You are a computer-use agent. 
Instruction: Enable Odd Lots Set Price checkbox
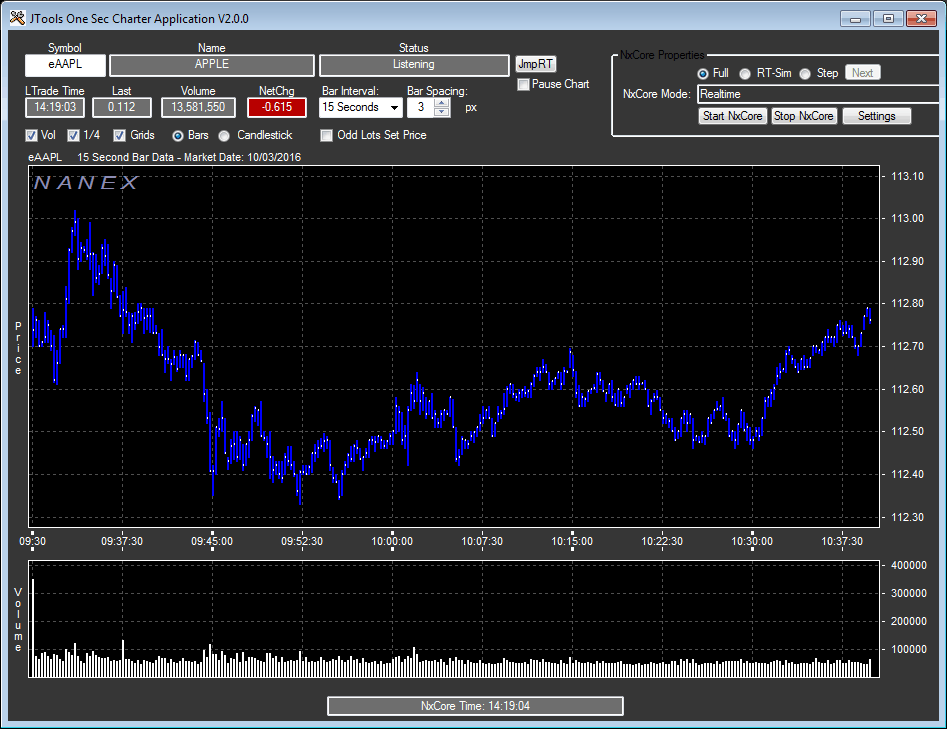pos(327,135)
